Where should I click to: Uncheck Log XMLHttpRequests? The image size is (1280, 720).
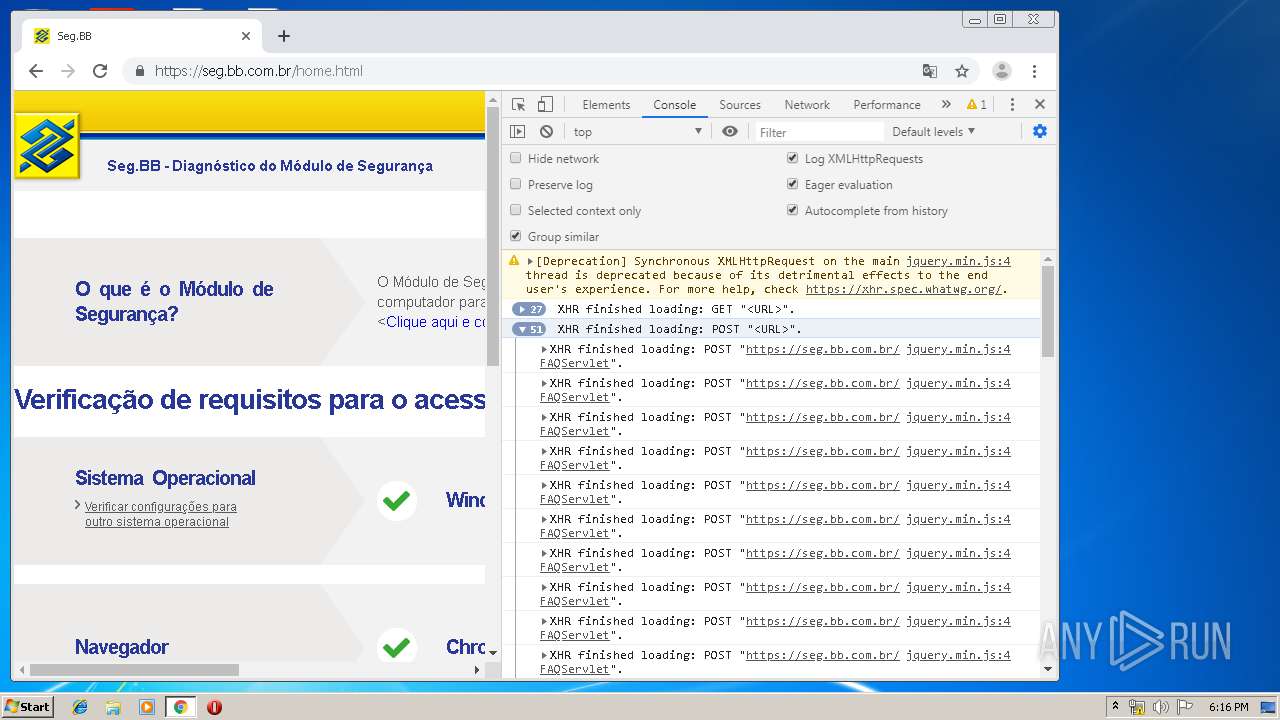pyautogui.click(x=793, y=158)
